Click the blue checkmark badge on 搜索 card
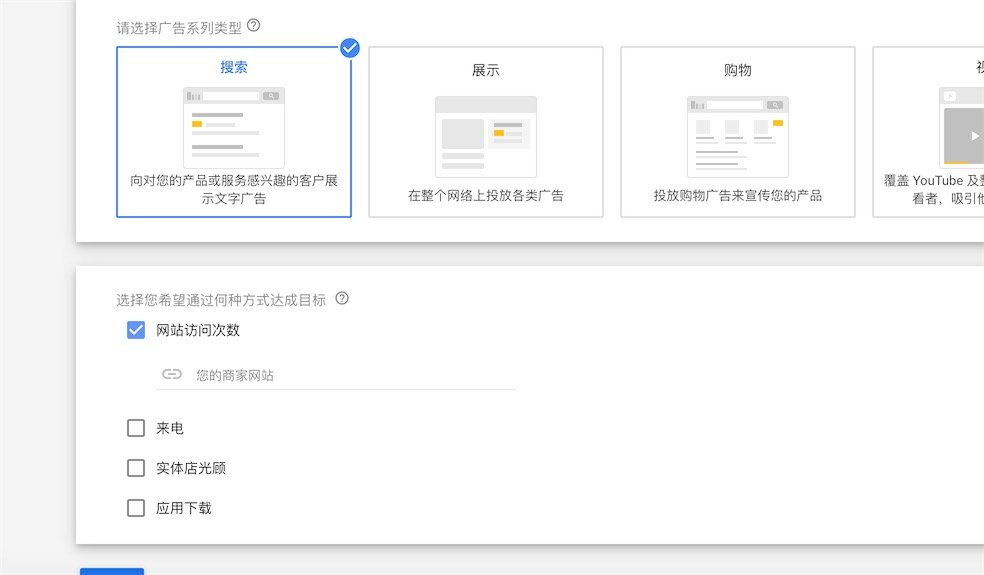 [x=350, y=47]
